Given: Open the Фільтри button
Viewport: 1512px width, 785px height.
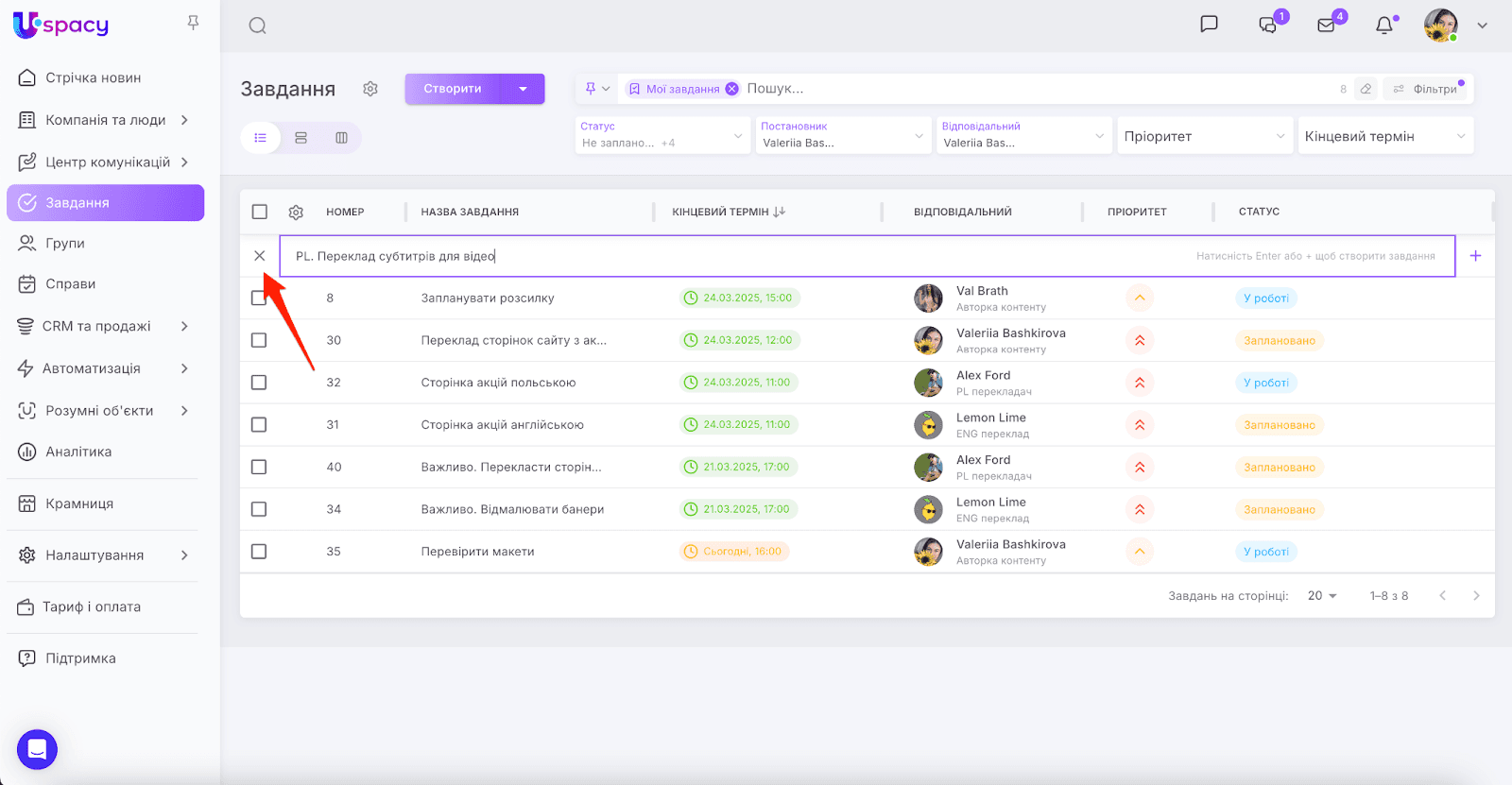Looking at the screenshot, I should (1426, 89).
